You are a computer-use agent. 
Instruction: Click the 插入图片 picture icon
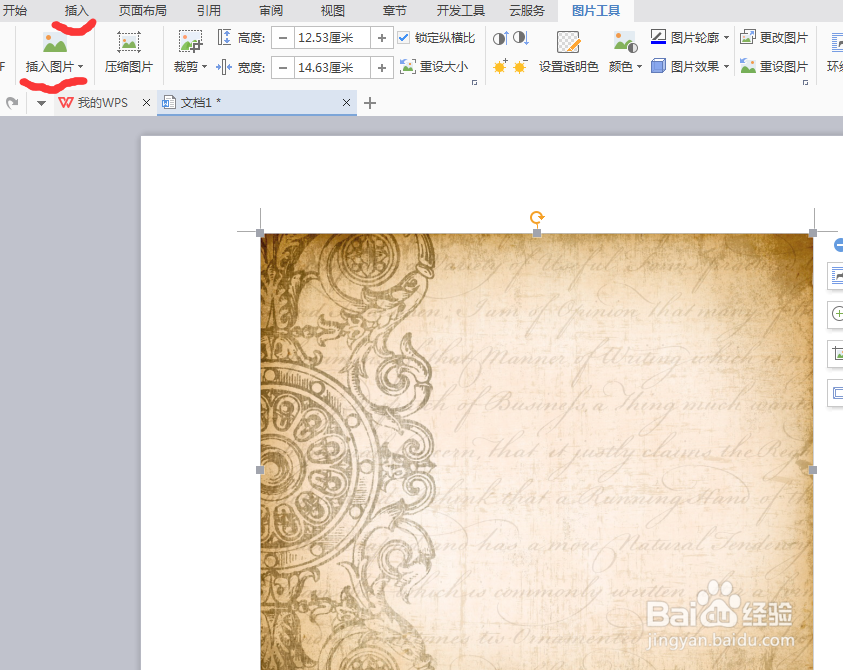[55, 42]
